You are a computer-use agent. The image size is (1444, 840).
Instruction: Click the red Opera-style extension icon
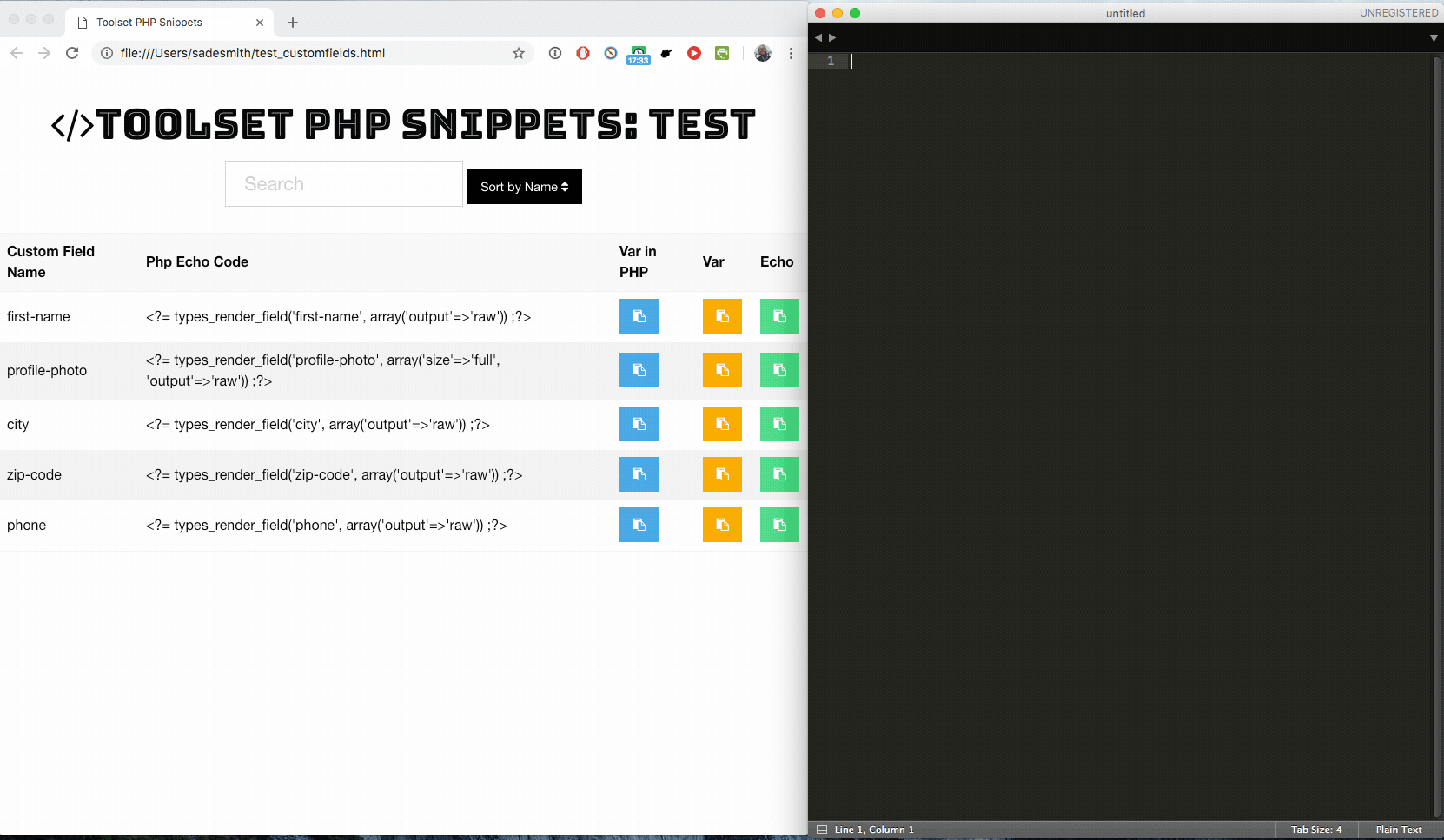pyautogui.click(x=583, y=53)
